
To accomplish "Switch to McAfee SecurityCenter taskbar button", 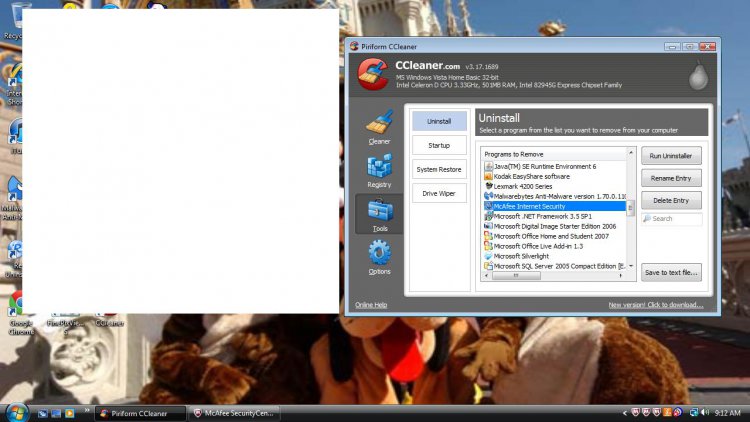I will coord(234,413).
